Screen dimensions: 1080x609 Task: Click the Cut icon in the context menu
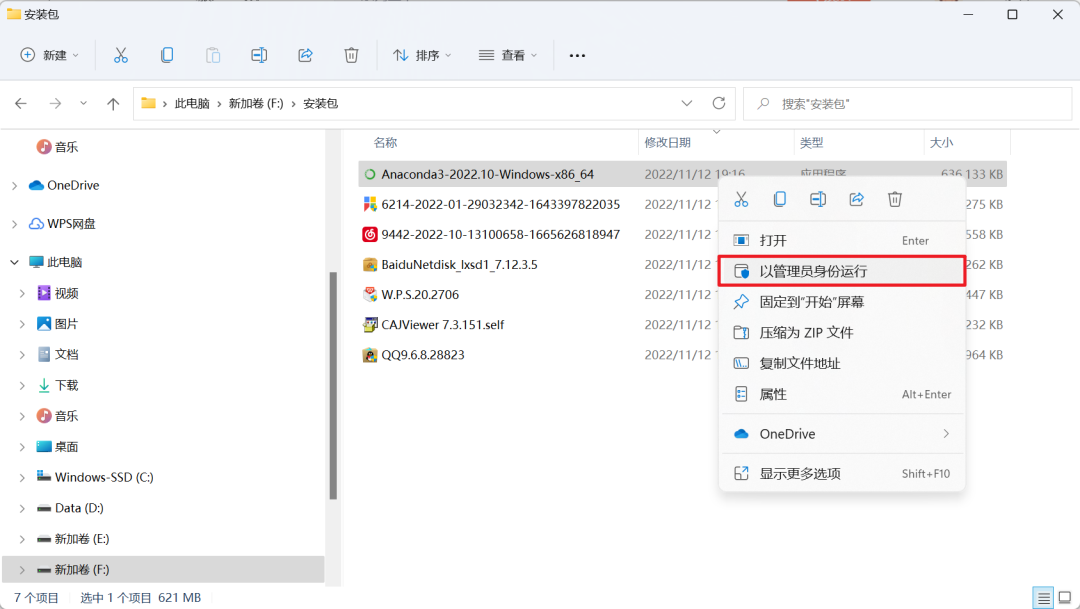741,199
